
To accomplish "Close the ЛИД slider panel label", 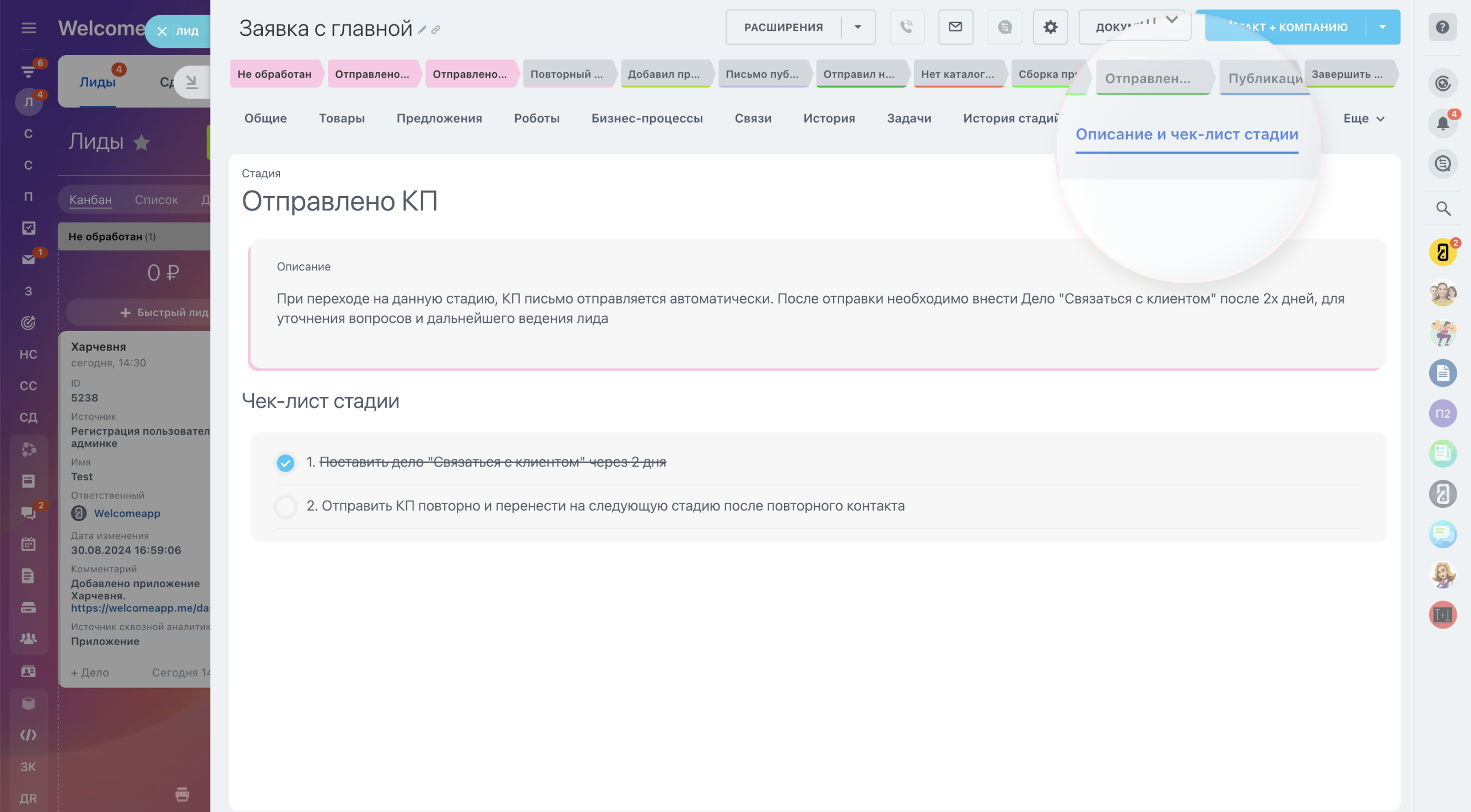I will tap(162, 31).
